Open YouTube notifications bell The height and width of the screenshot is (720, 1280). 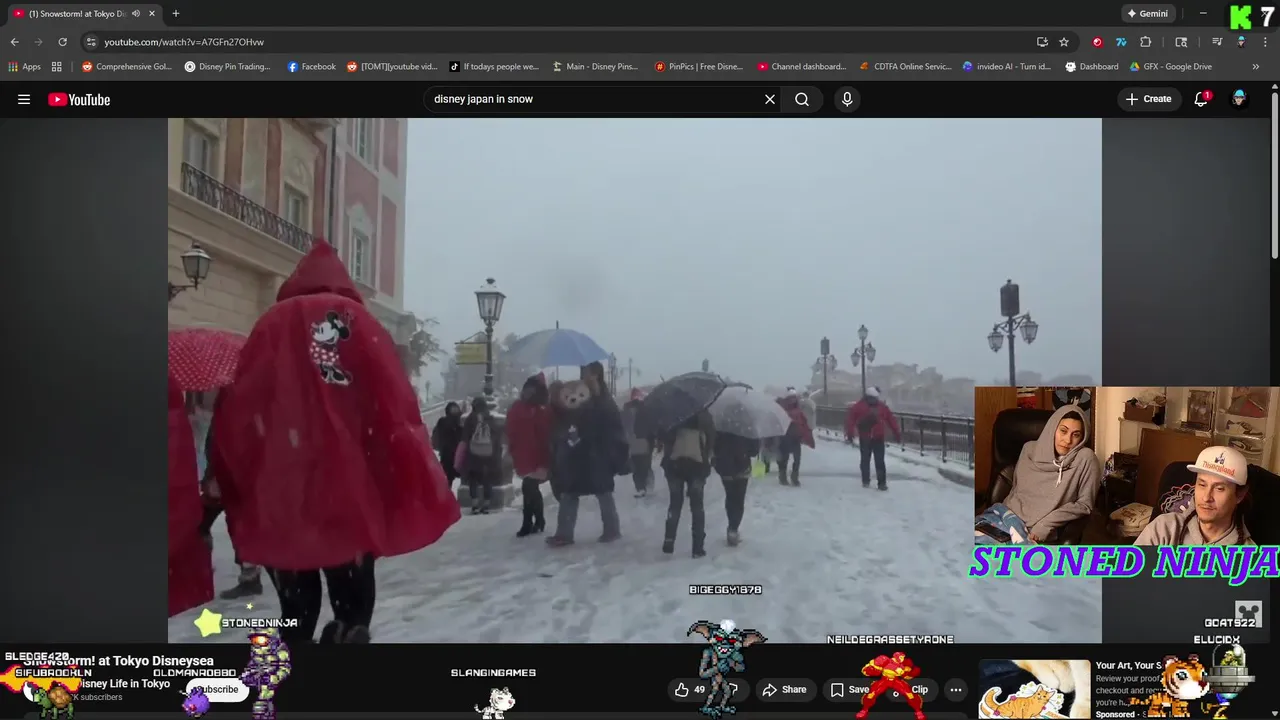click(1201, 99)
